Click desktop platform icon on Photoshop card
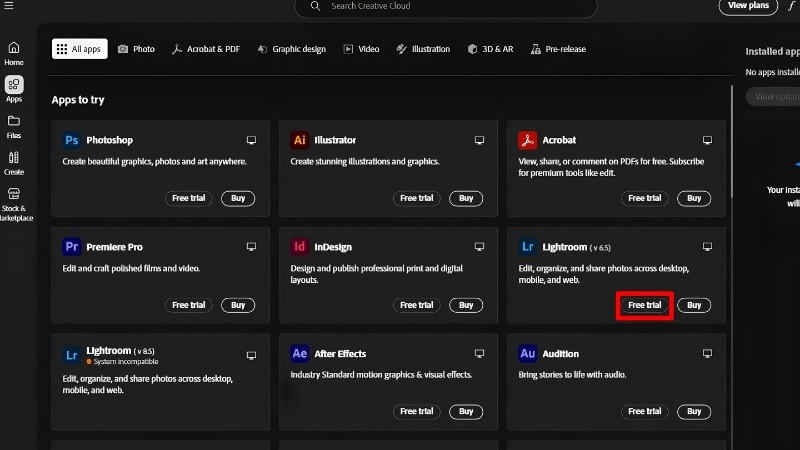This screenshot has width=800, height=450. [x=252, y=140]
